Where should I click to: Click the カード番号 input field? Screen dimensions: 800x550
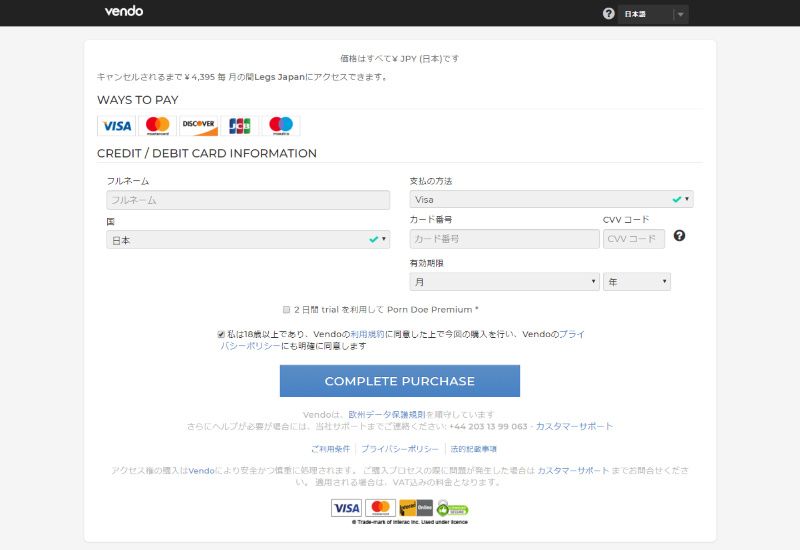point(505,239)
